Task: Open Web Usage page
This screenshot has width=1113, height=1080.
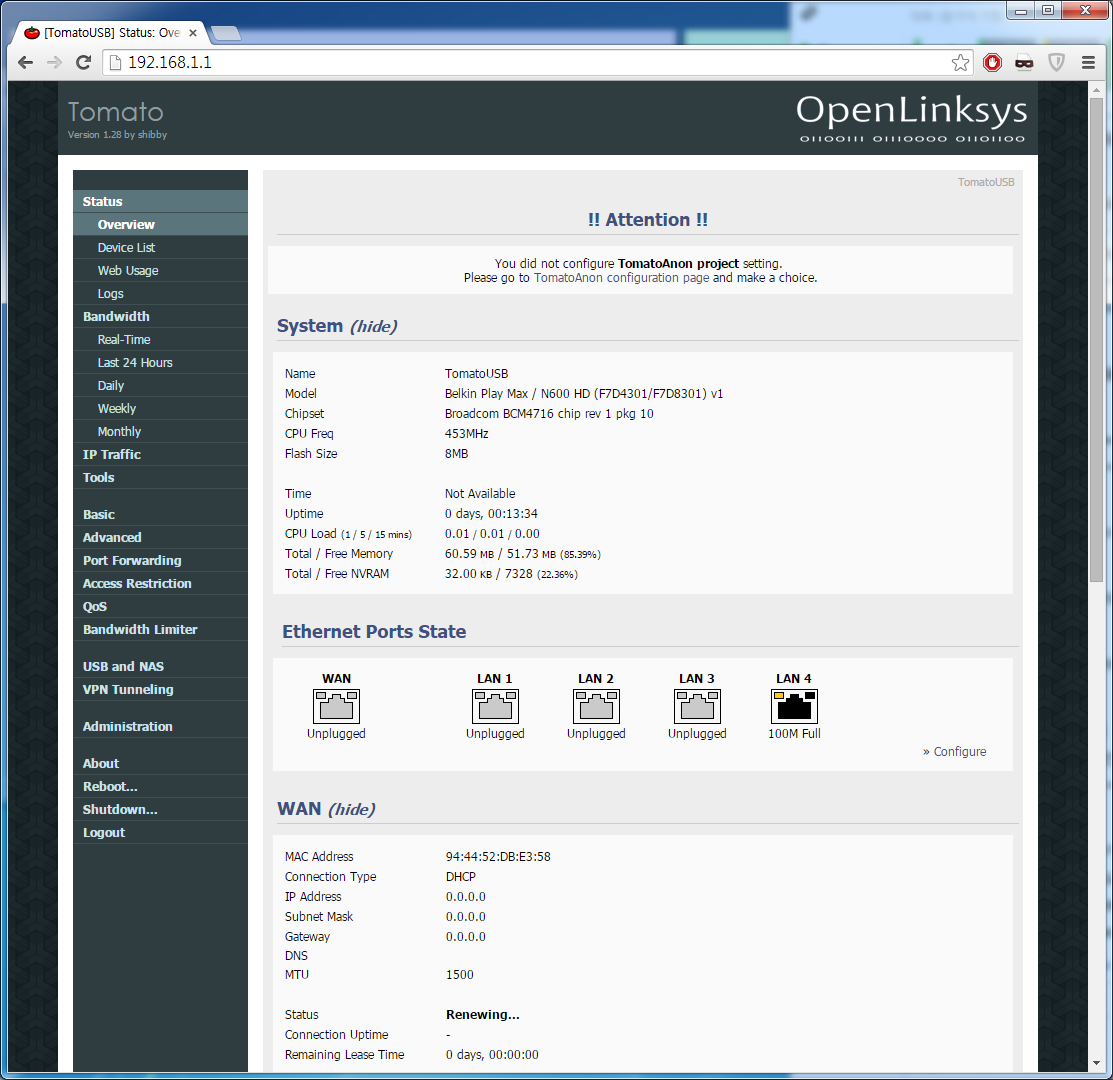Action: 160,270
